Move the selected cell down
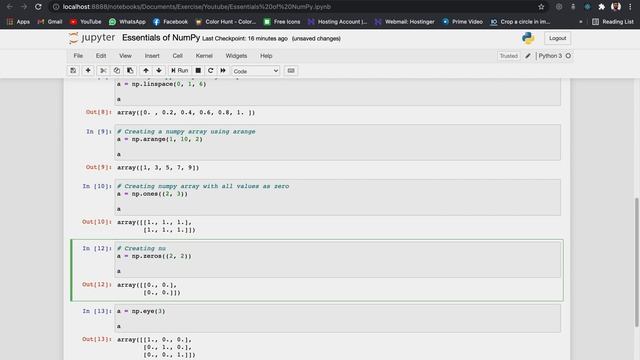Viewport: 640px width, 360px height. (x=159, y=71)
